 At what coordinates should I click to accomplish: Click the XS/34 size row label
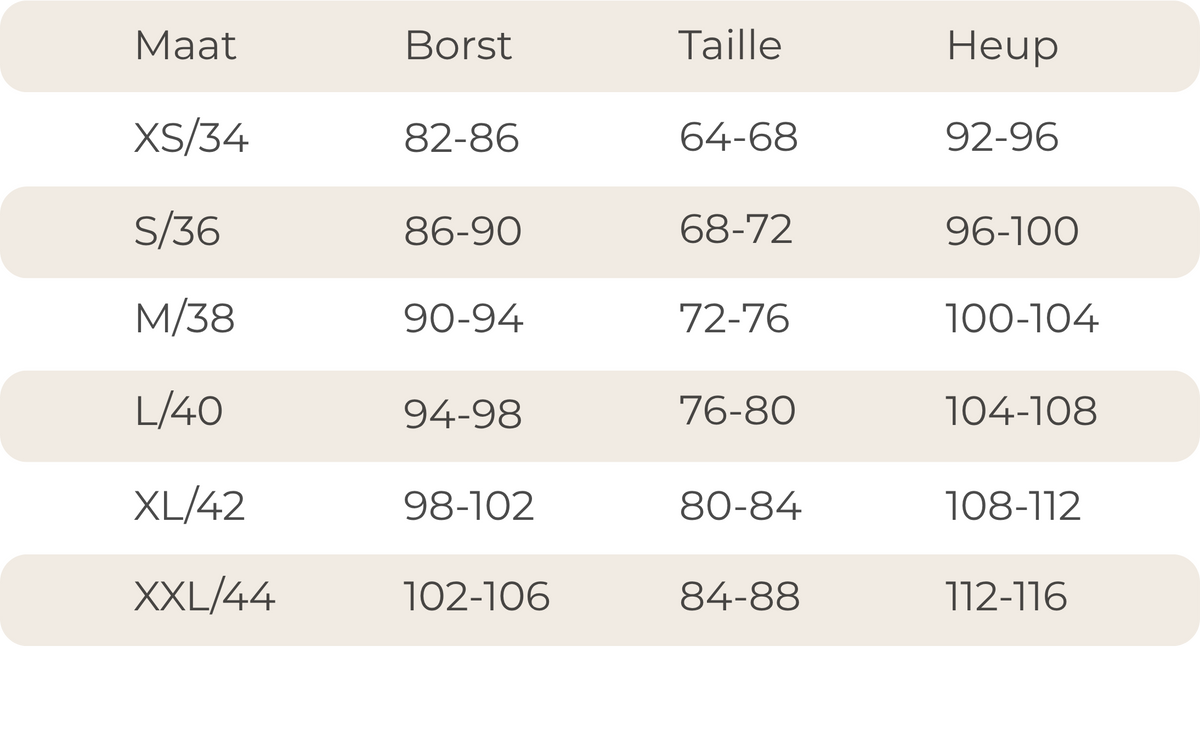(x=191, y=138)
